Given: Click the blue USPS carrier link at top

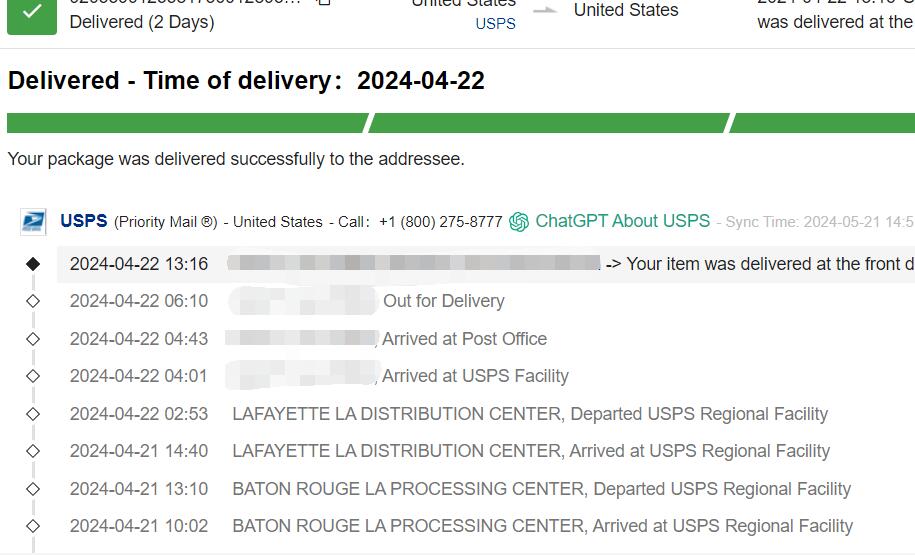Looking at the screenshot, I should point(495,24).
